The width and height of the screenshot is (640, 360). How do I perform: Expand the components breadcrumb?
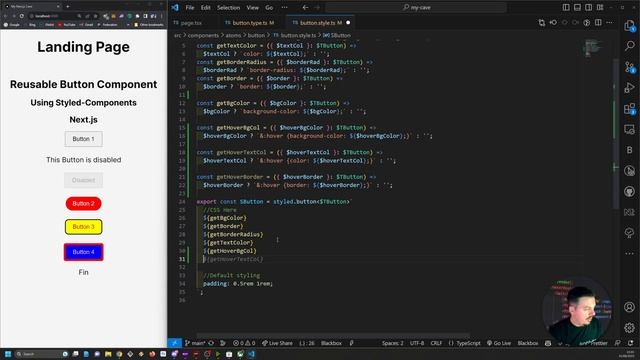203,36
